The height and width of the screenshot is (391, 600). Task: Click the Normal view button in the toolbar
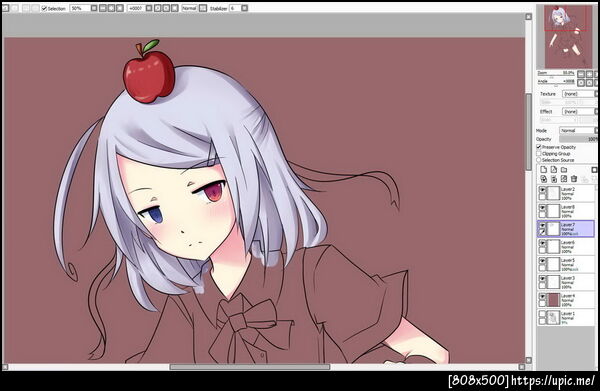[x=189, y=8]
